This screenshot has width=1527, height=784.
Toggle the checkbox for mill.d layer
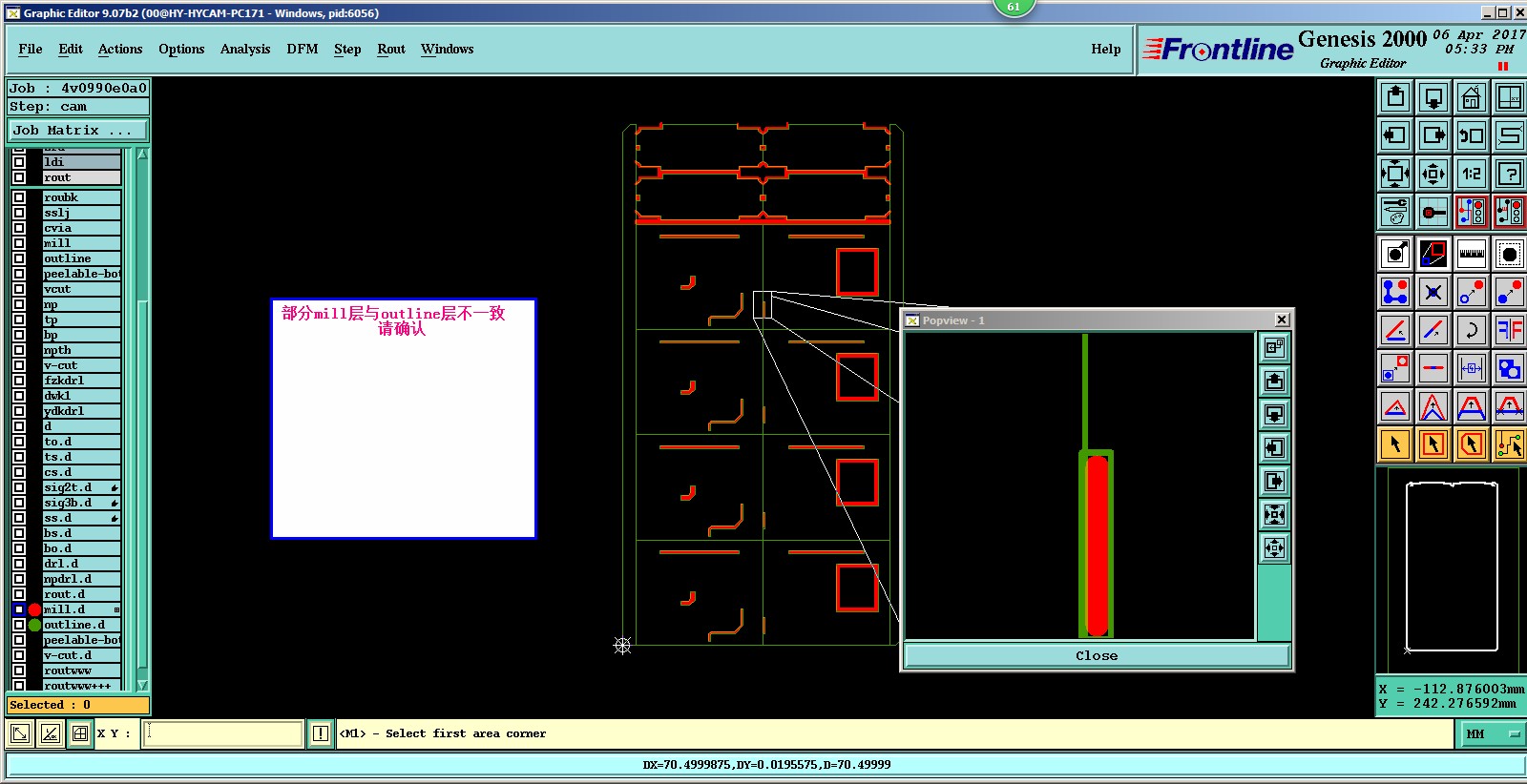[x=19, y=609]
